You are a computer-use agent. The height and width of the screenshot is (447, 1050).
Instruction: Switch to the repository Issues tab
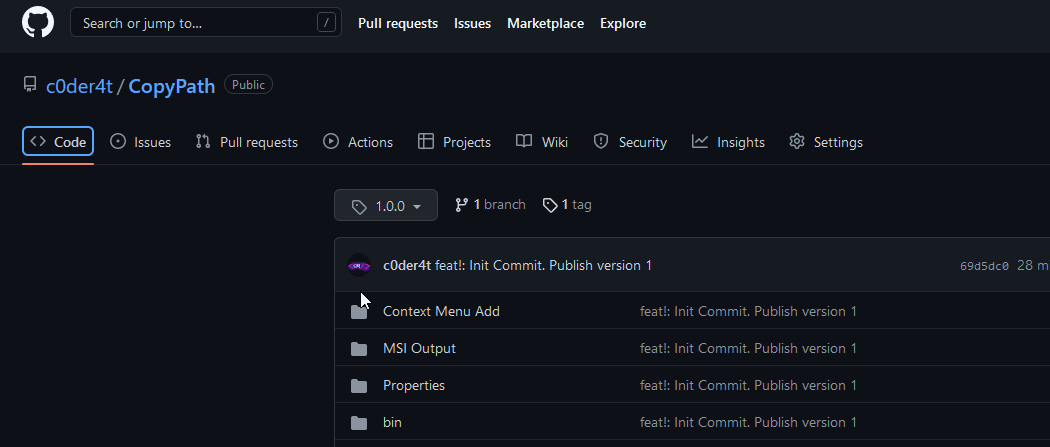click(x=140, y=142)
